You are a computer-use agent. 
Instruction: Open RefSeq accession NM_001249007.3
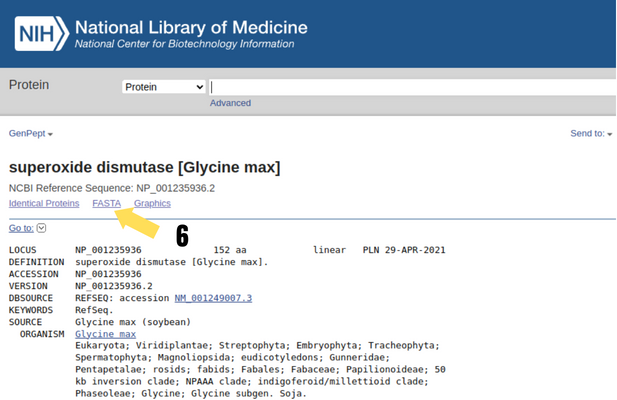click(213, 298)
